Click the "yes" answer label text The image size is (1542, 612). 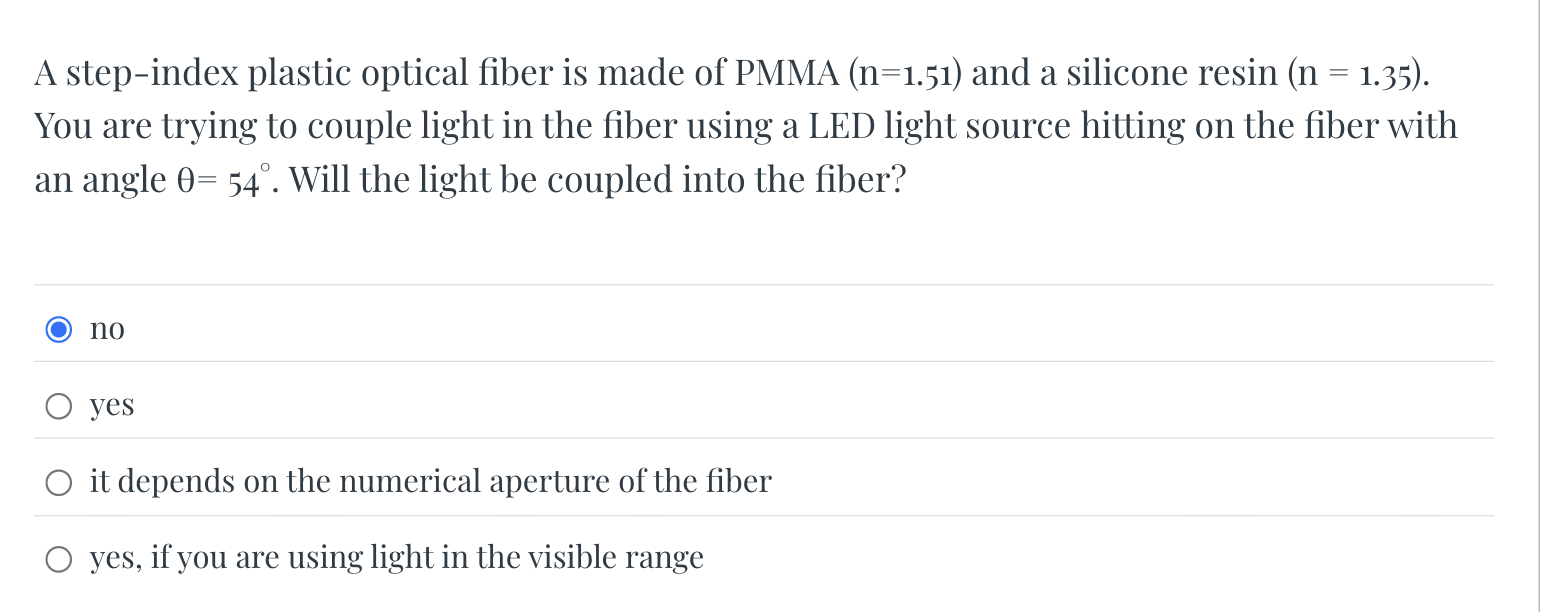coord(111,405)
